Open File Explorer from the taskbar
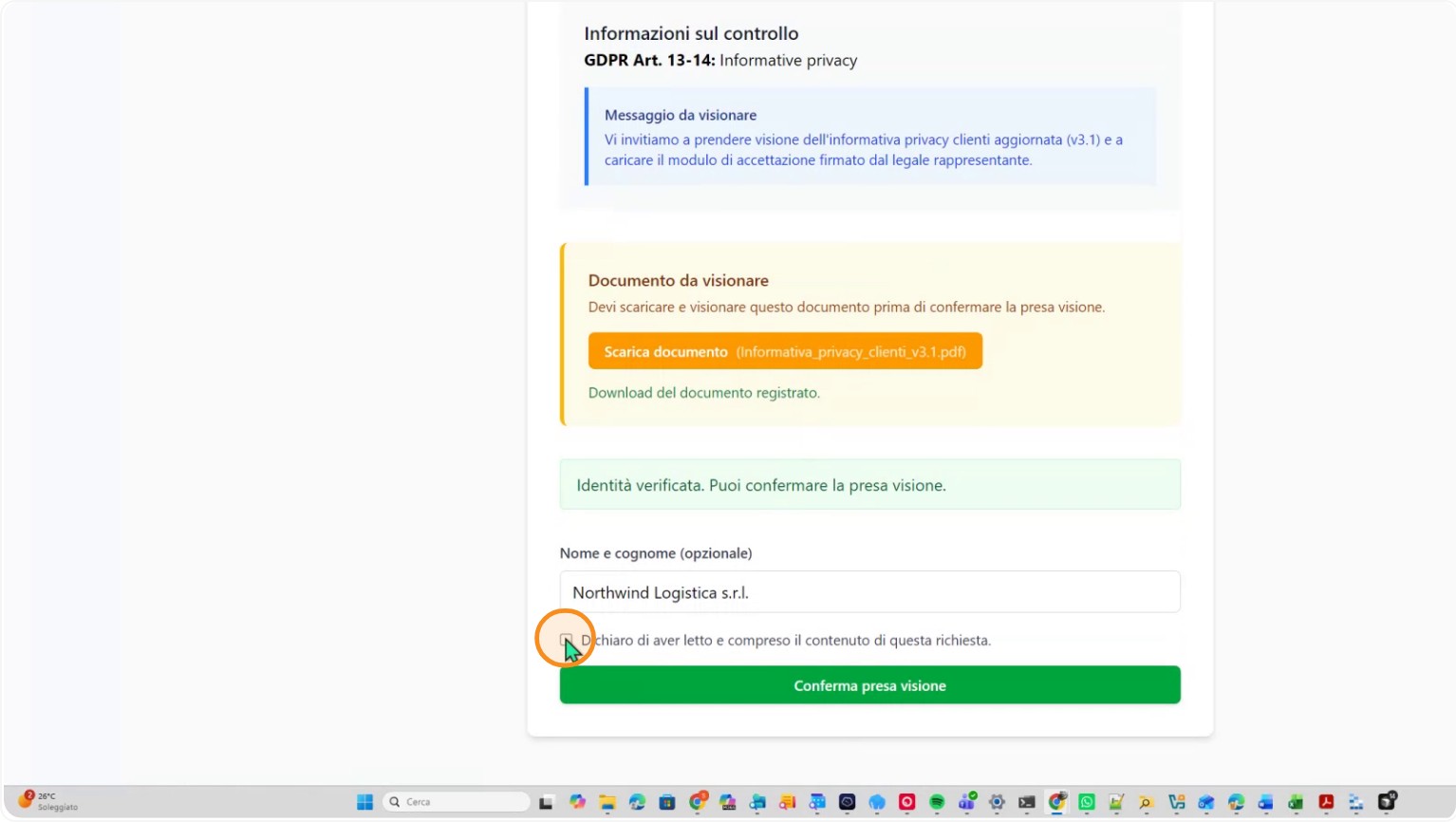This screenshot has height=822, width=1456. tap(607, 802)
